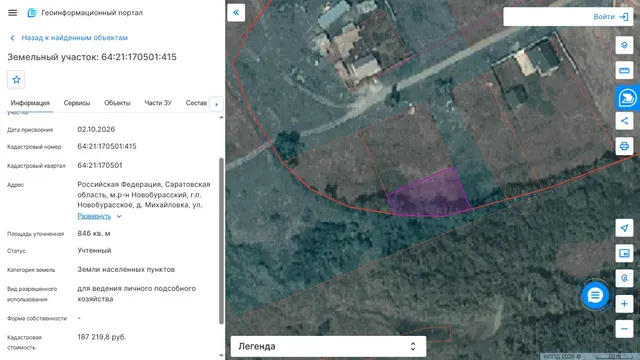
Task: Collapse the side panel with double chevron
Action: click(236, 13)
